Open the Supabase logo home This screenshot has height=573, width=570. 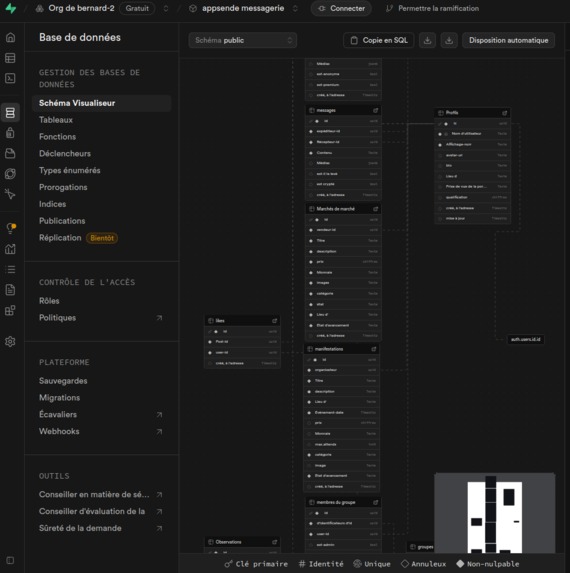click(11, 8)
